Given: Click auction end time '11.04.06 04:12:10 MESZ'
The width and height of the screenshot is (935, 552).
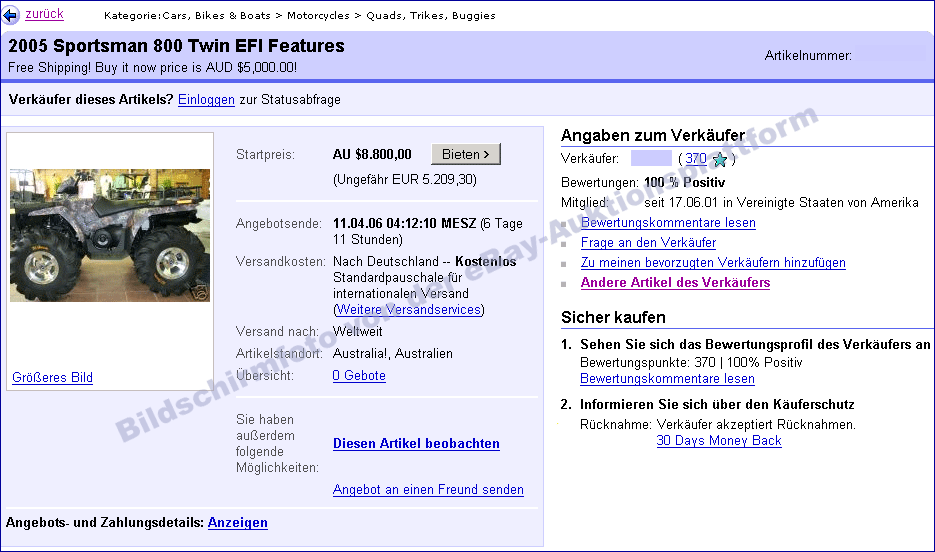Looking at the screenshot, I should coord(404,224).
